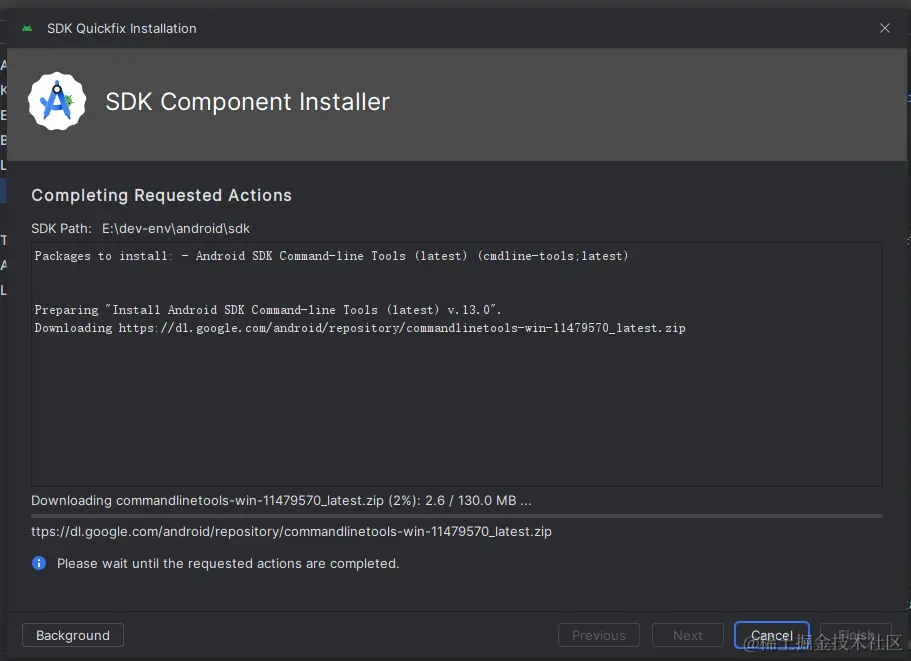Click the disabled Next button
The image size is (911, 661).
click(x=687, y=635)
